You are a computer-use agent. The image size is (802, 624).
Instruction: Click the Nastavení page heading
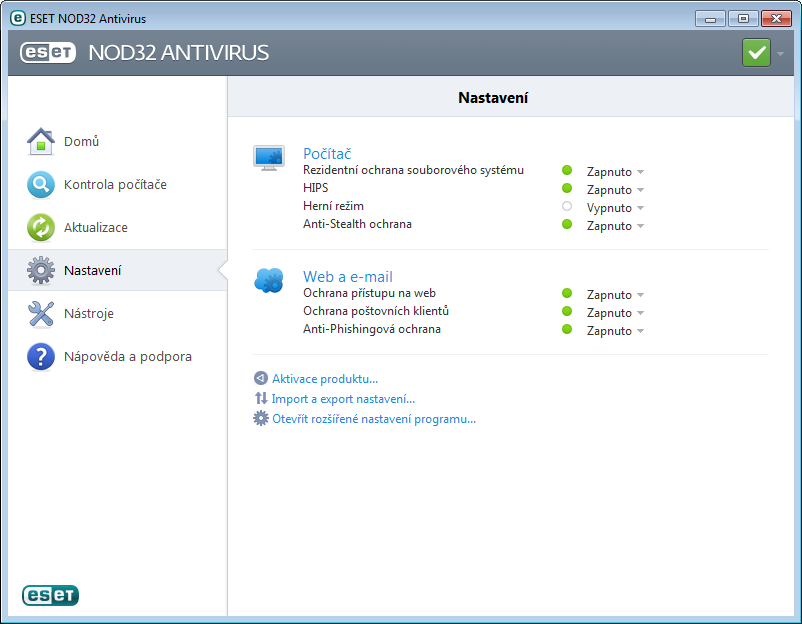[493, 98]
